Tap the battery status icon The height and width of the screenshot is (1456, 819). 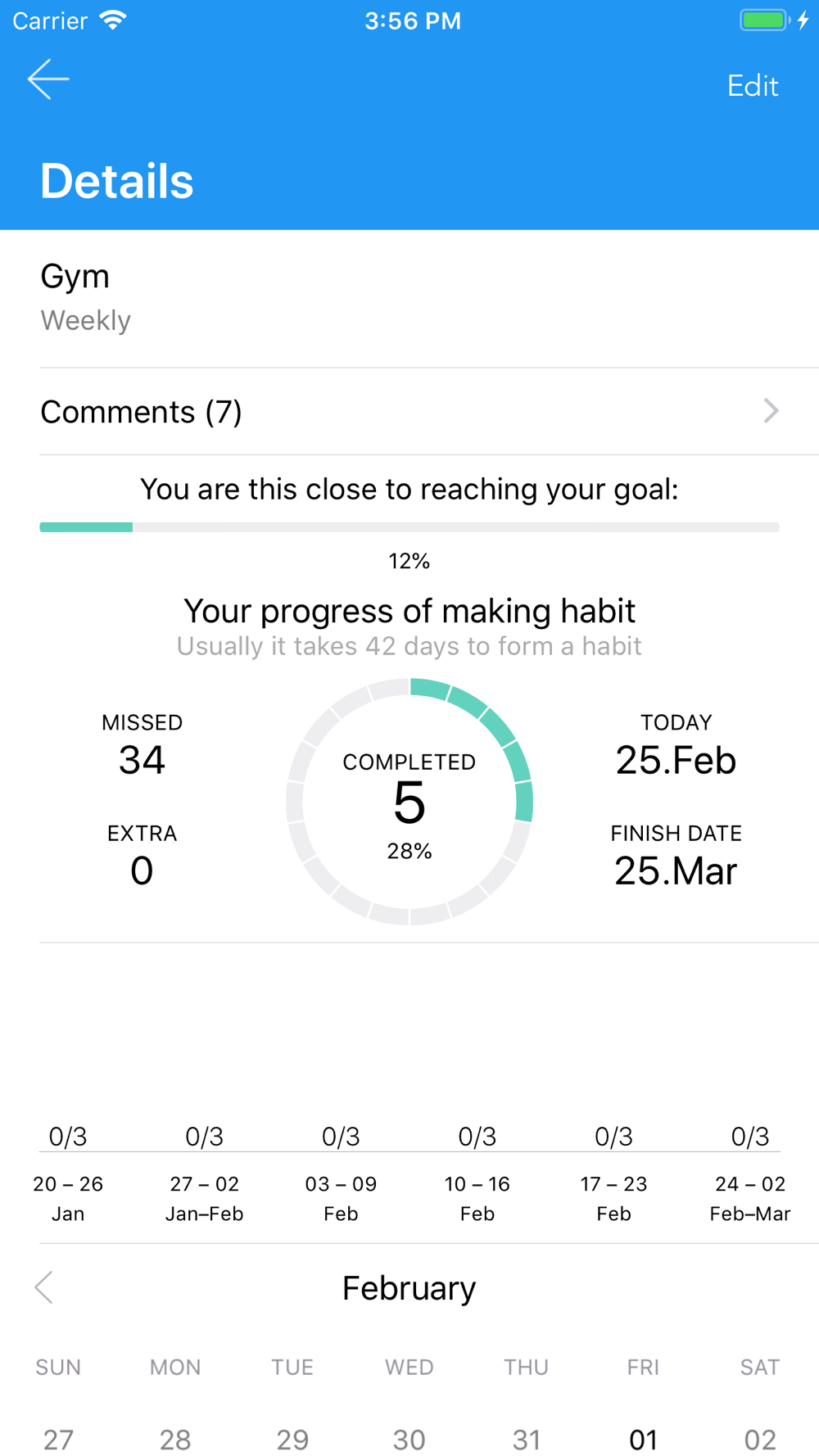pos(764,20)
